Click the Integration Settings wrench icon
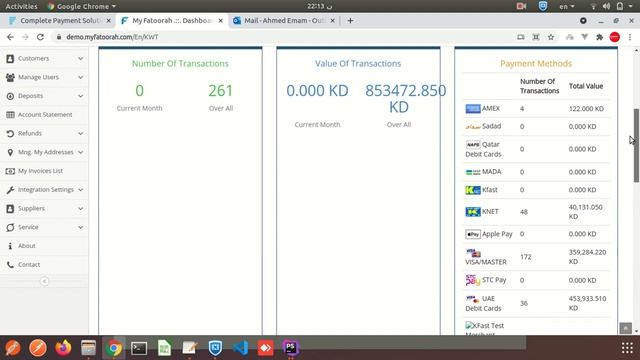The image size is (640, 360). pyautogui.click(x=10, y=190)
